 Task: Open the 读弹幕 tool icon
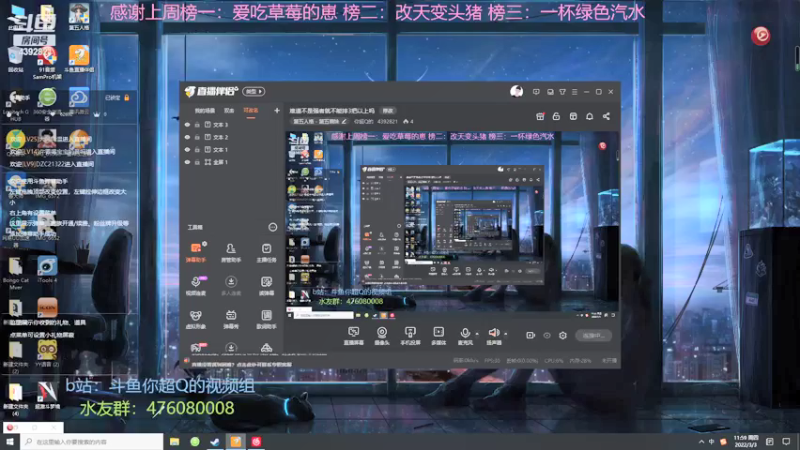pos(266,285)
